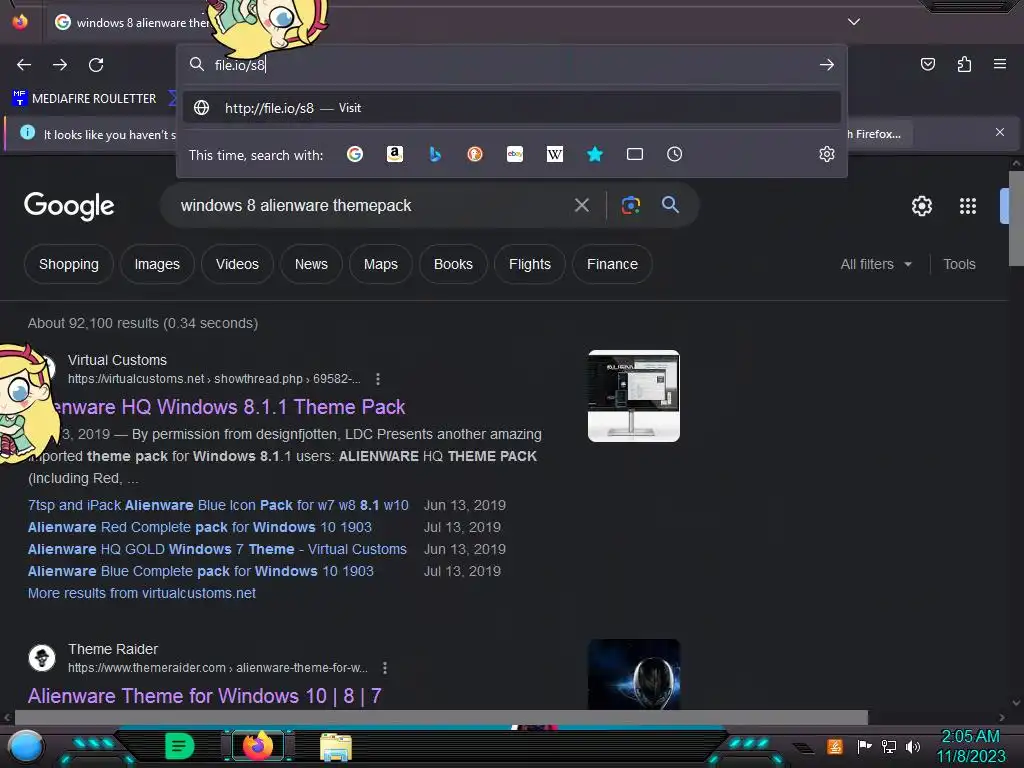This screenshot has height=768, width=1024.
Task: Select the windows 8 alienware browser tab
Action: (x=131, y=22)
